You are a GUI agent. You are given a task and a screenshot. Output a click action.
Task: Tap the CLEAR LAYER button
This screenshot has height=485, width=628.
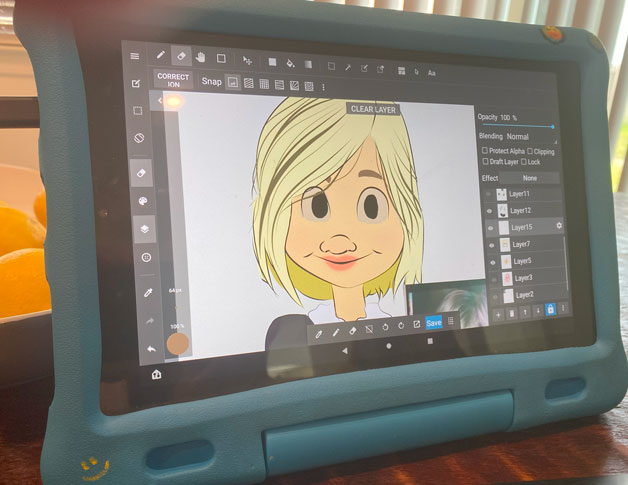(x=373, y=109)
